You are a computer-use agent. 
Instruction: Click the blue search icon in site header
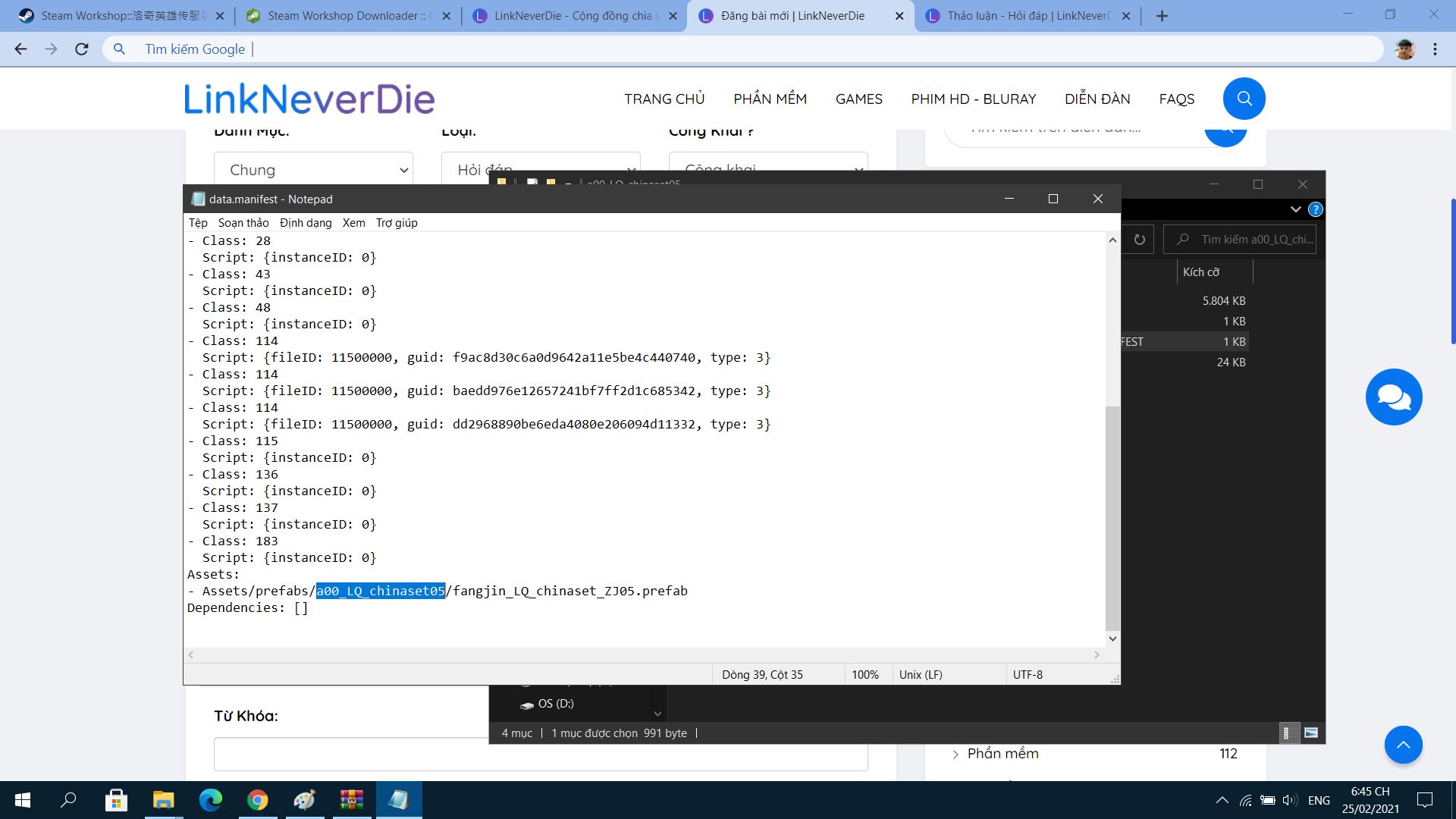click(1244, 99)
